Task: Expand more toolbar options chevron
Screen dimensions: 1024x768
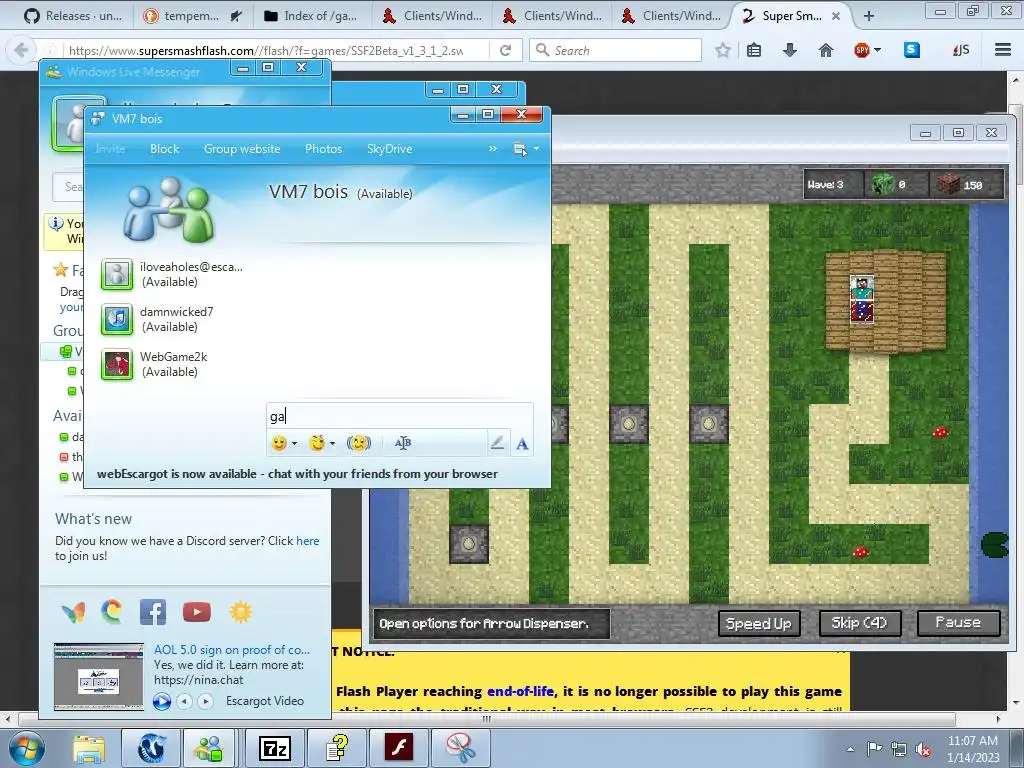Action: (x=492, y=149)
